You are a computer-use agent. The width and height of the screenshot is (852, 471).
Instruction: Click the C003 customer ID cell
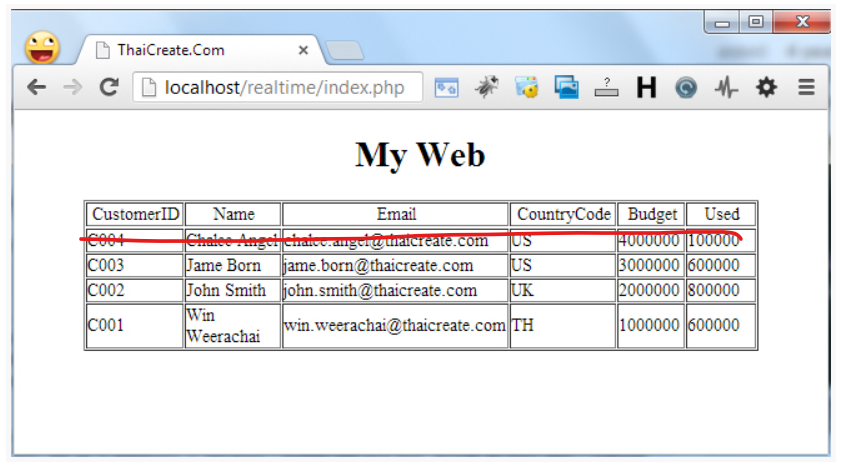(135, 266)
